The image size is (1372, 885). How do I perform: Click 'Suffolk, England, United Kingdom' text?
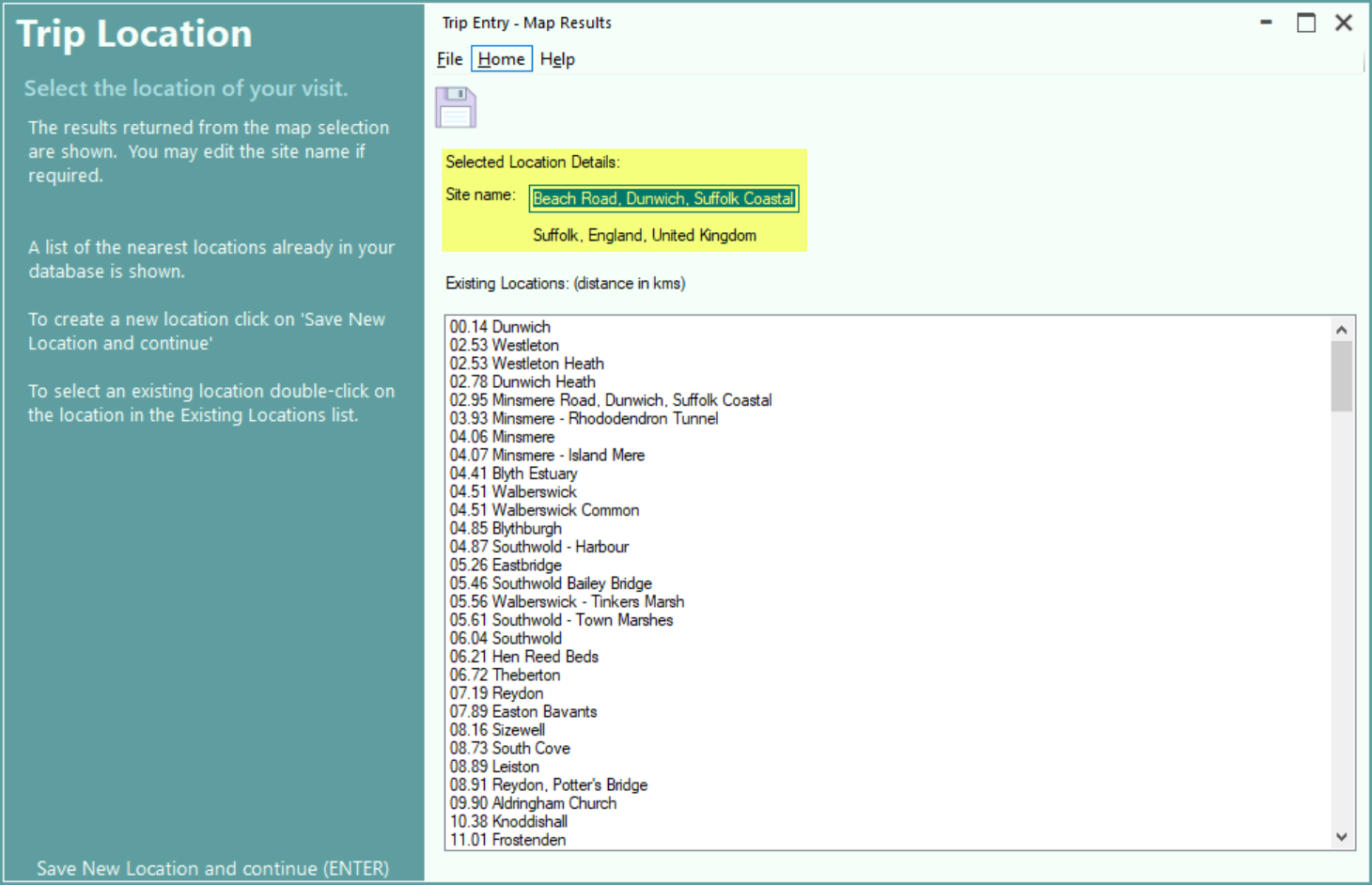(645, 235)
